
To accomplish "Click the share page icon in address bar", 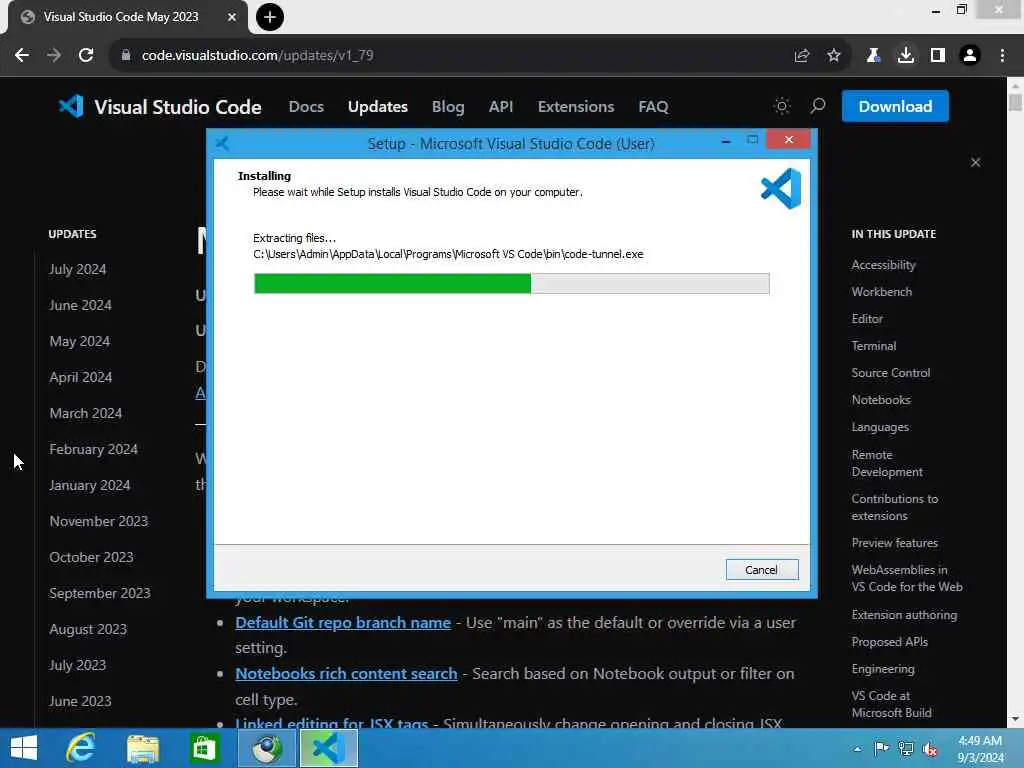I will (x=802, y=56).
